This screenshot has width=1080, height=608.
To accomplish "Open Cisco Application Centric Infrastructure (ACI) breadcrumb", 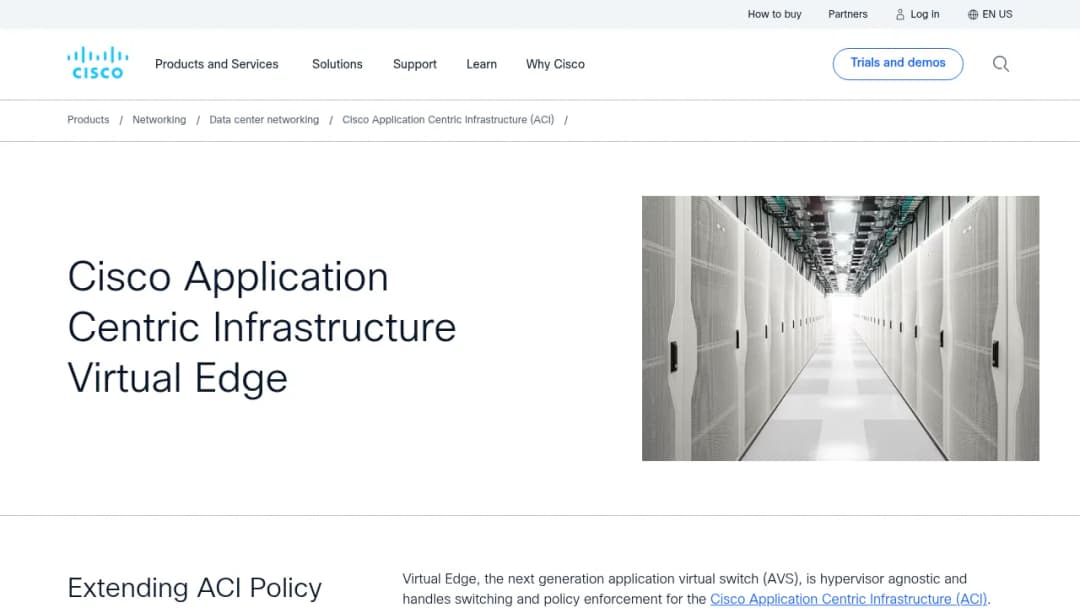I will (x=448, y=120).
